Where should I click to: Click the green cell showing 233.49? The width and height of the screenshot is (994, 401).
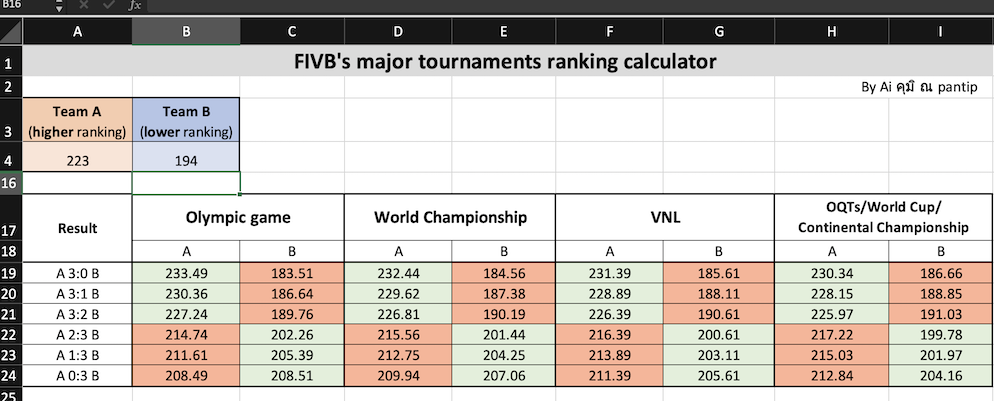(x=186, y=271)
